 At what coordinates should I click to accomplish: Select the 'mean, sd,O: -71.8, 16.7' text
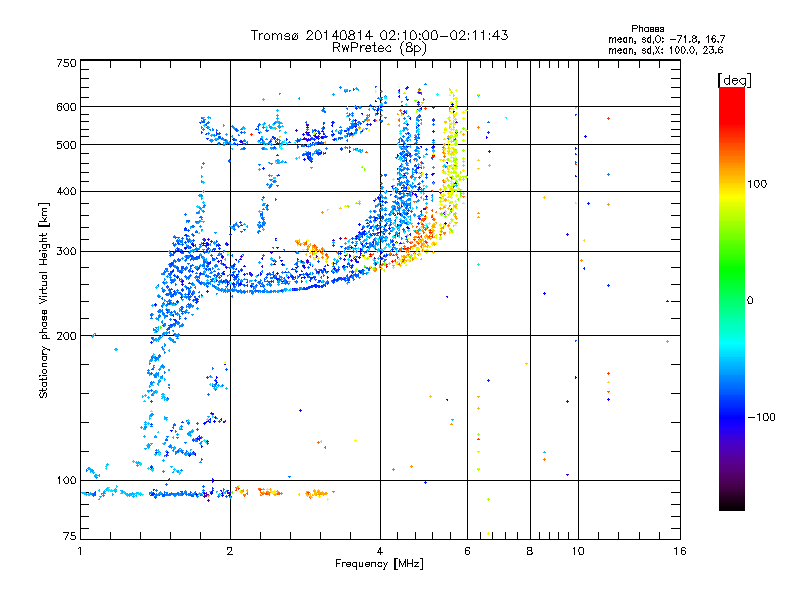[666, 39]
